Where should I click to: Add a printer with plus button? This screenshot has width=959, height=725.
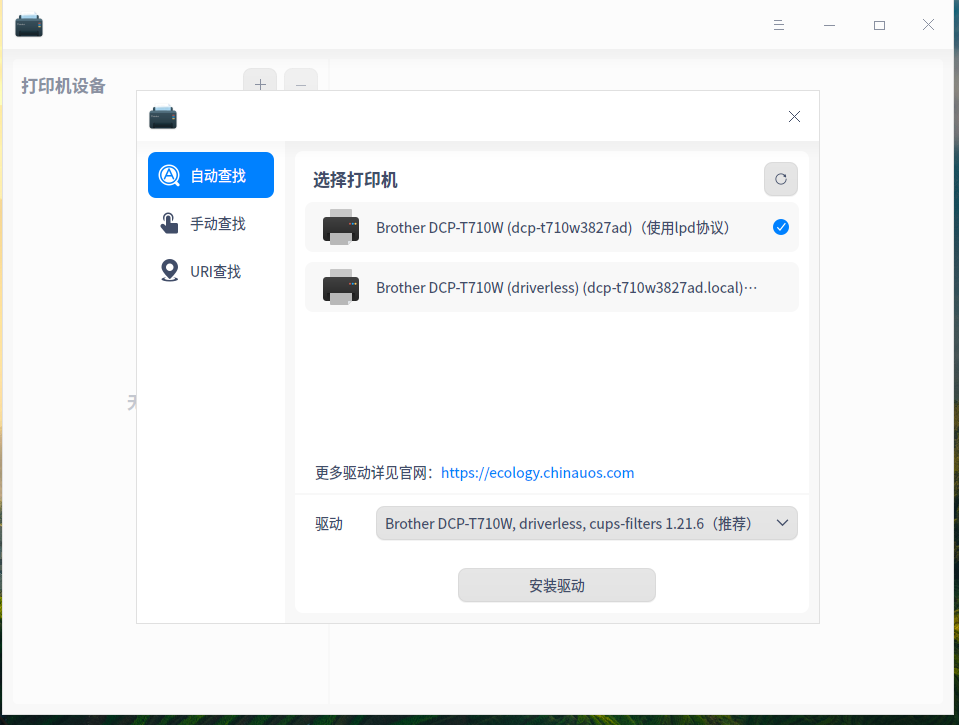pos(260,81)
